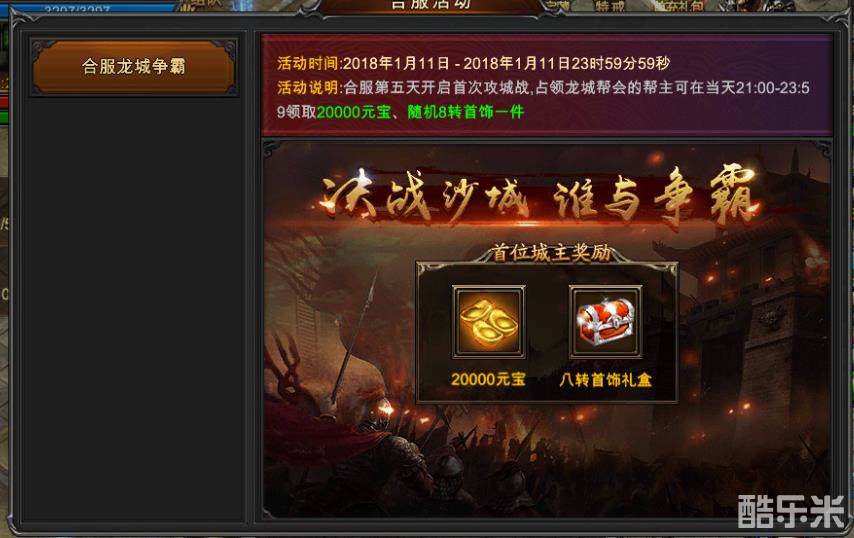The height and width of the screenshot is (538, 854).
Task: Click the 合服活动 window title
Action: pyautogui.click(x=431, y=4)
